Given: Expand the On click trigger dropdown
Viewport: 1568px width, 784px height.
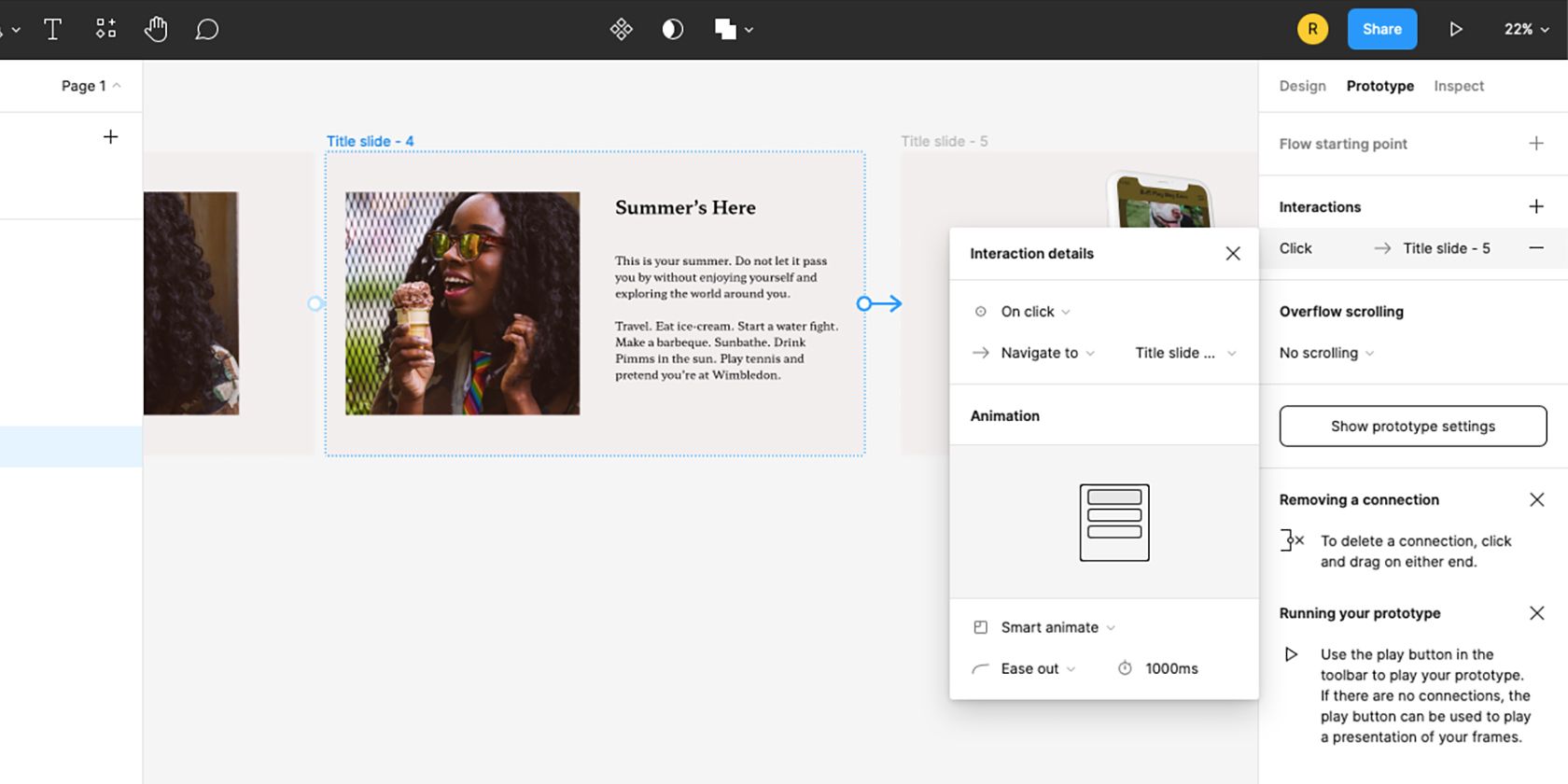Looking at the screenshot, I should [1035, 312].
